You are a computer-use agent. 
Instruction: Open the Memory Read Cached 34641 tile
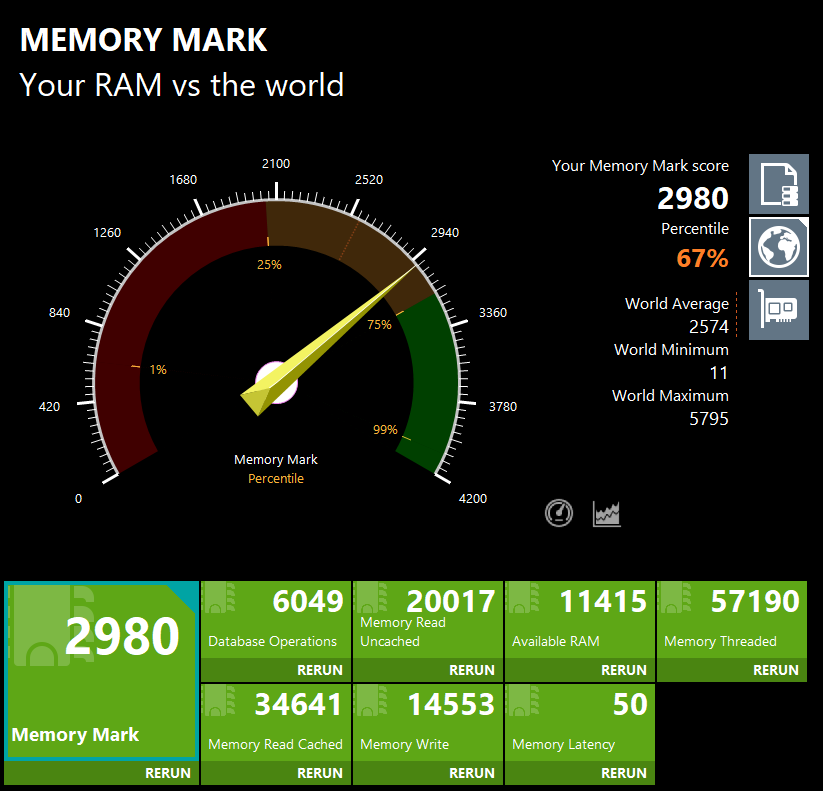pyautogui.click(x=276, y=722)
